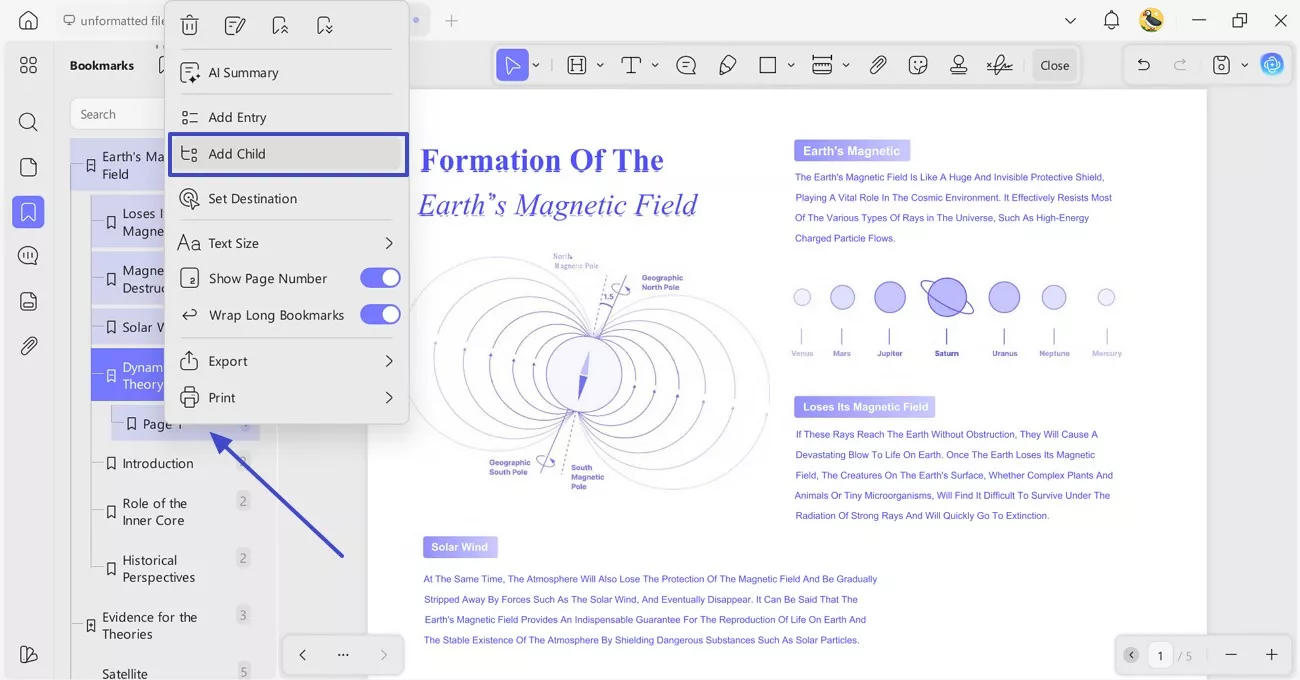Viewport: 1300px width, 680px height.
Task: Select the stamp tool
Action: (958, 65)
